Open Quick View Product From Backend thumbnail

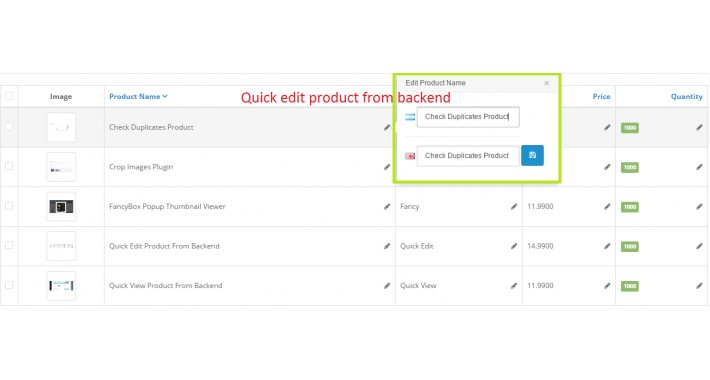pos(61,286)
